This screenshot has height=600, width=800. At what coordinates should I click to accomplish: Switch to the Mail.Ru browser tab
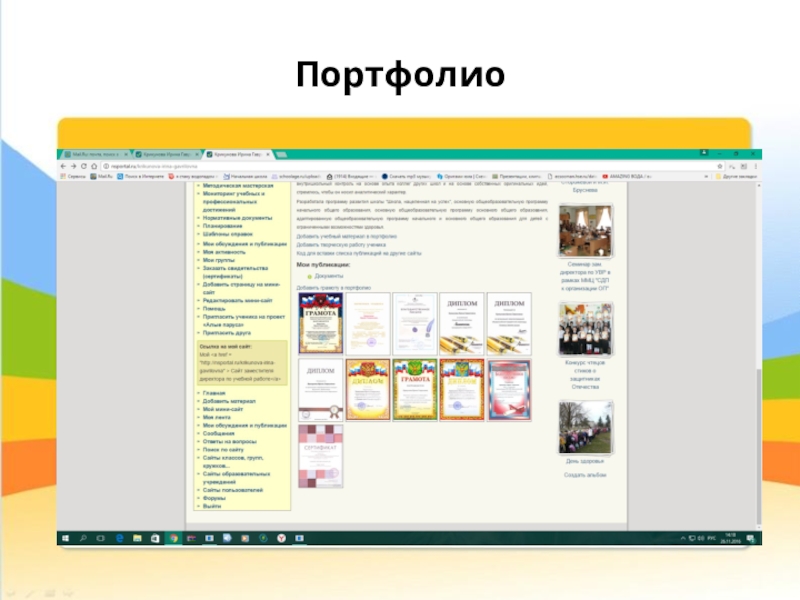coord(92,155)
